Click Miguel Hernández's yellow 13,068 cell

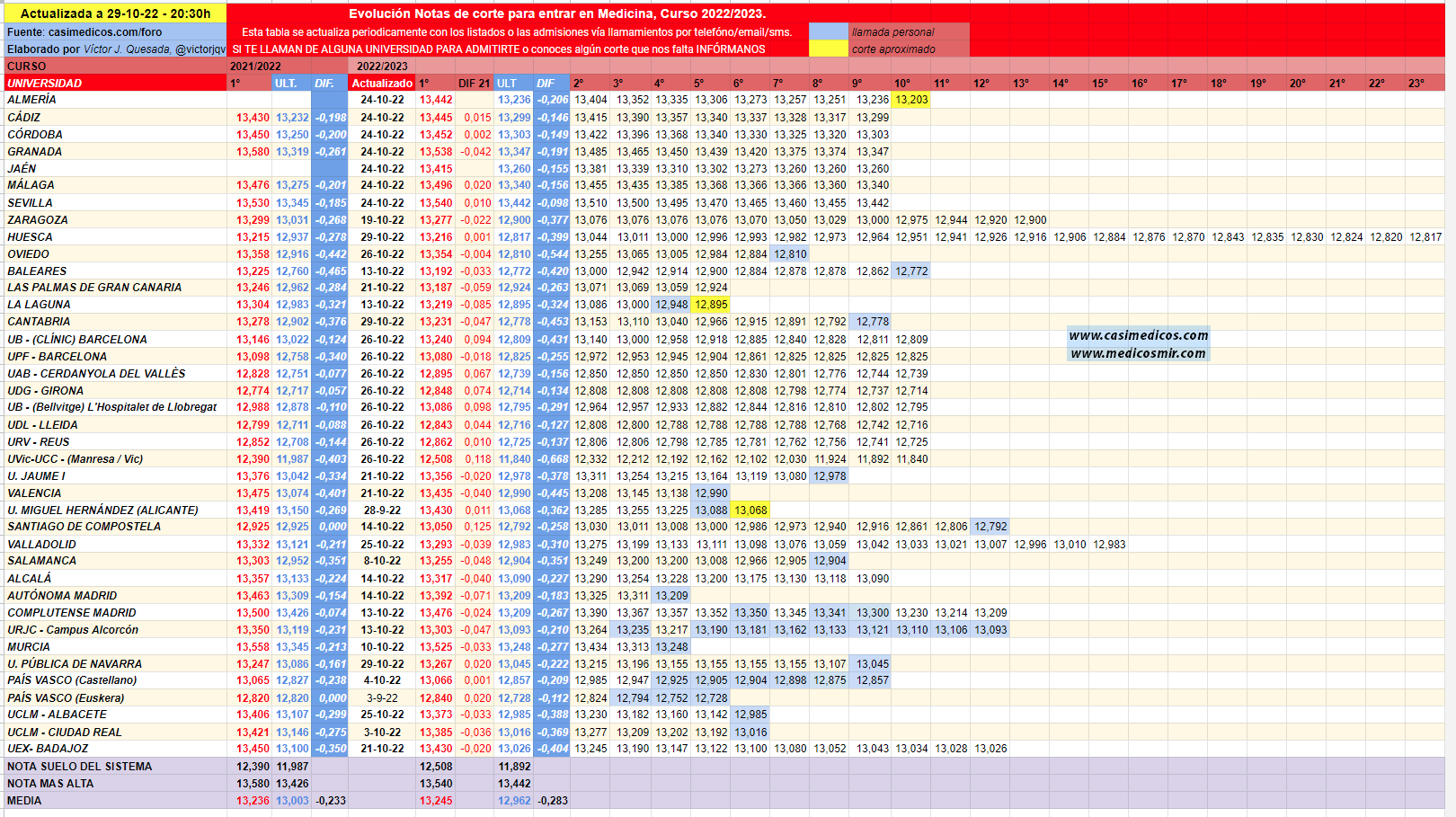[750, 511]
